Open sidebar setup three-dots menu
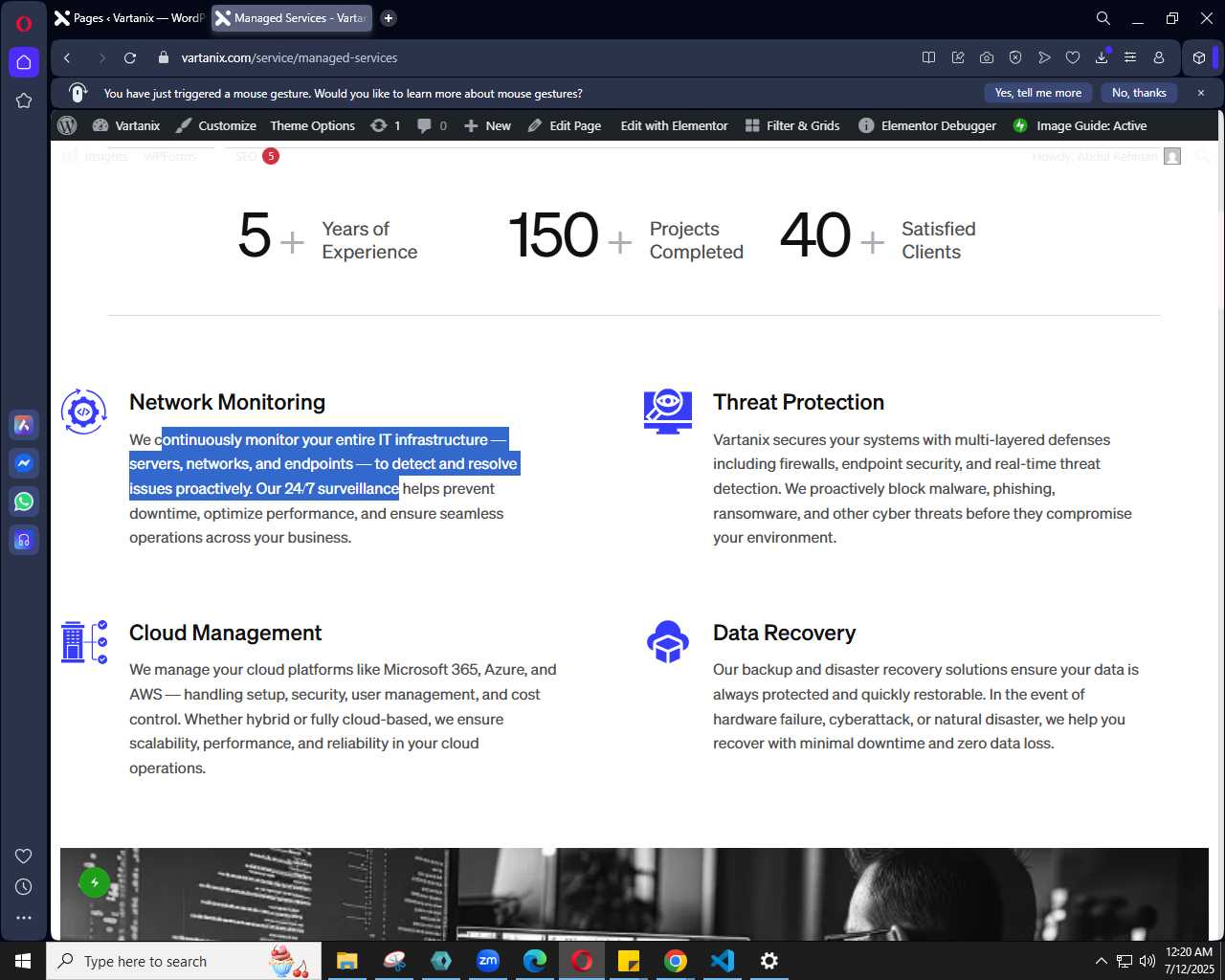Viewport: 1225px width, 980px height. [24, 918]
